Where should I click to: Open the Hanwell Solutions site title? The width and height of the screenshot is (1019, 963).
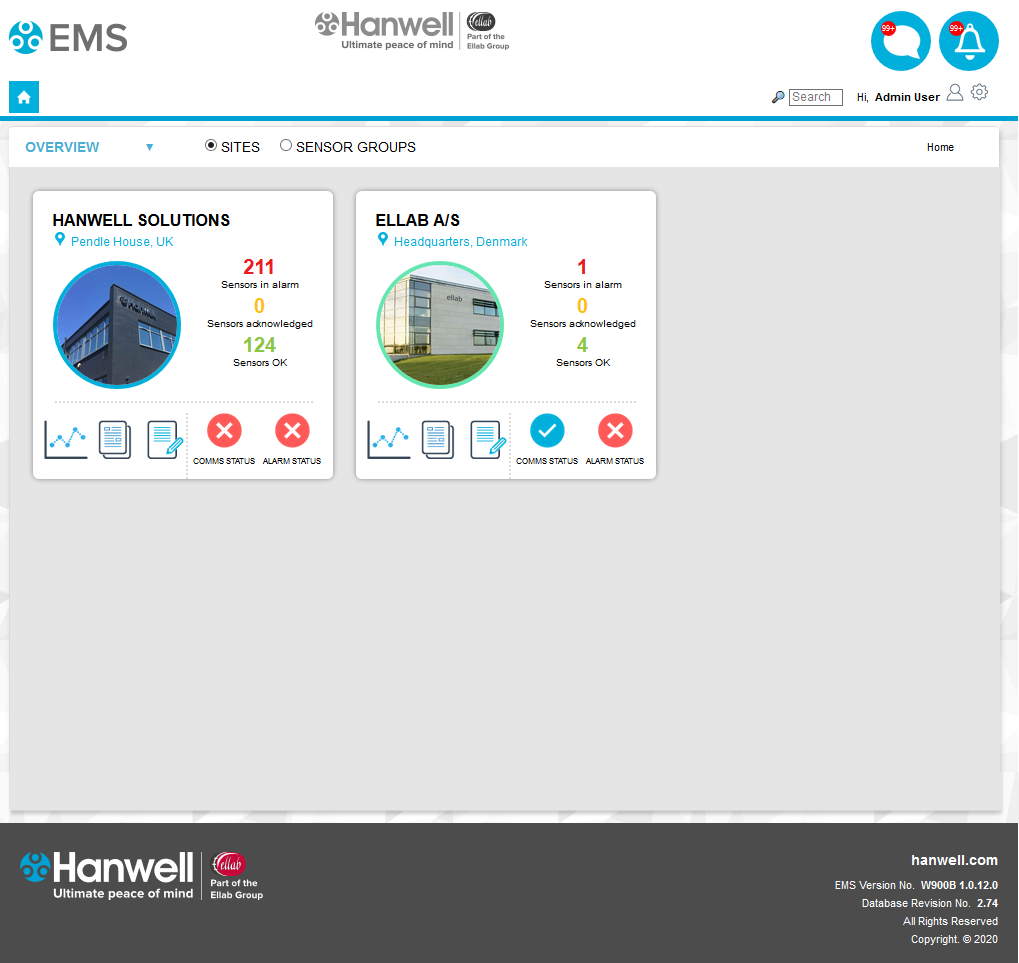tap(141, 220)
